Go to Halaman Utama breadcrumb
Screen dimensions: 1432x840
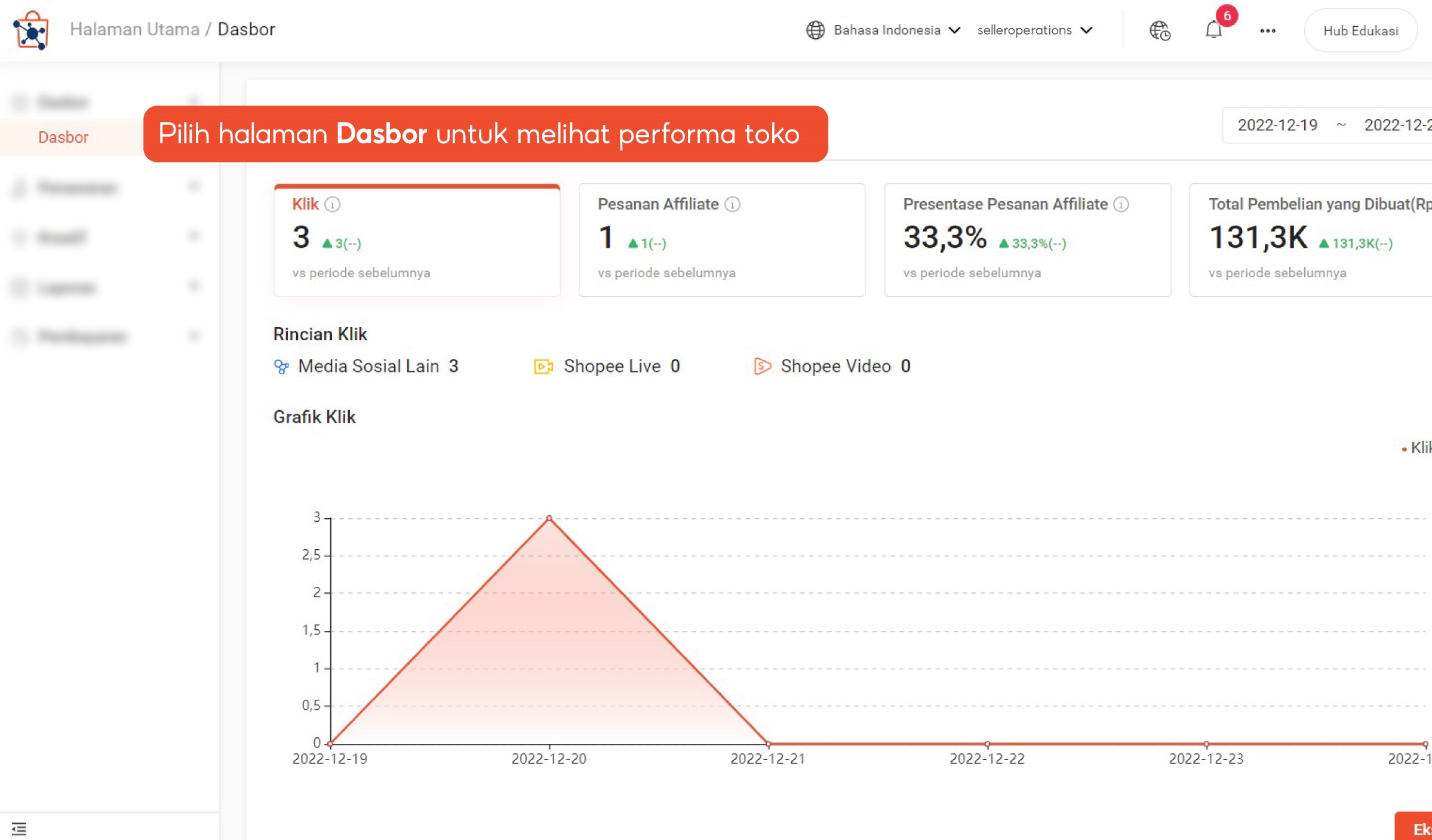point(134,29)
